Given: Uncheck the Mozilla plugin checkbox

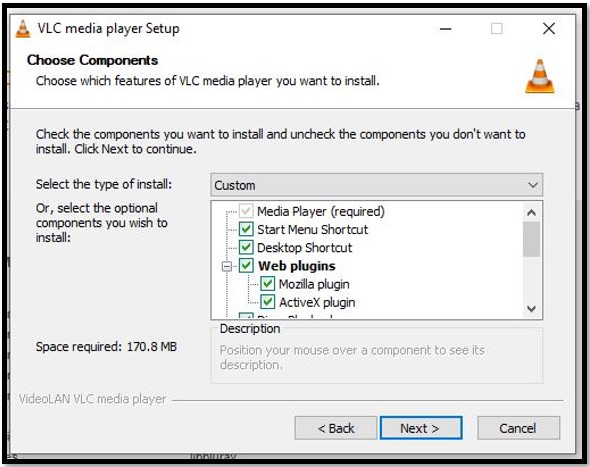Looking at the screenshot, I should coord(268,284).
